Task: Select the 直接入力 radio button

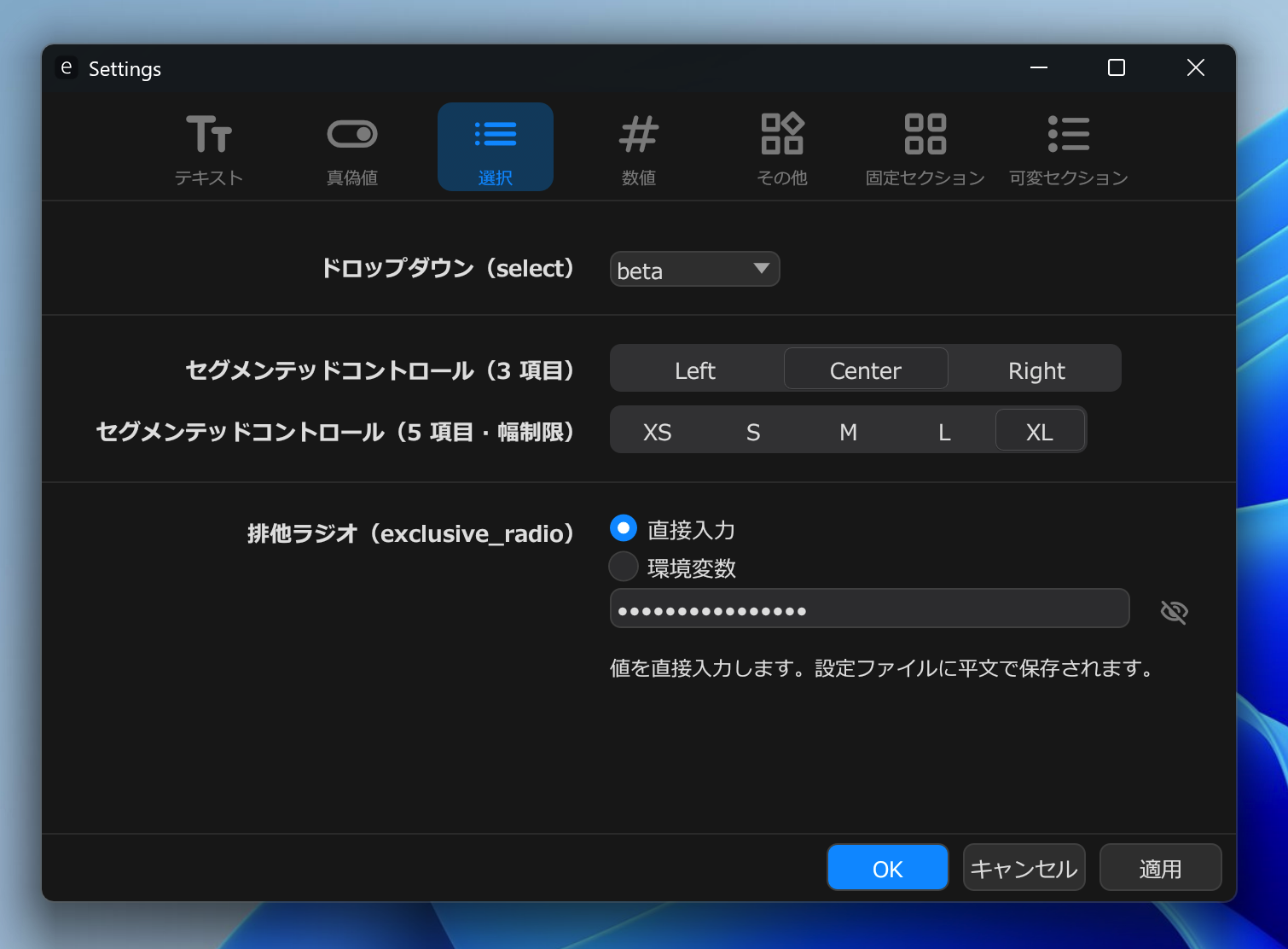Action: pos(624,528)
